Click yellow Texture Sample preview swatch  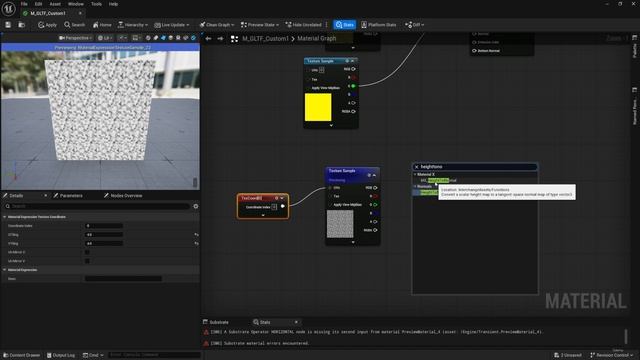318,107
